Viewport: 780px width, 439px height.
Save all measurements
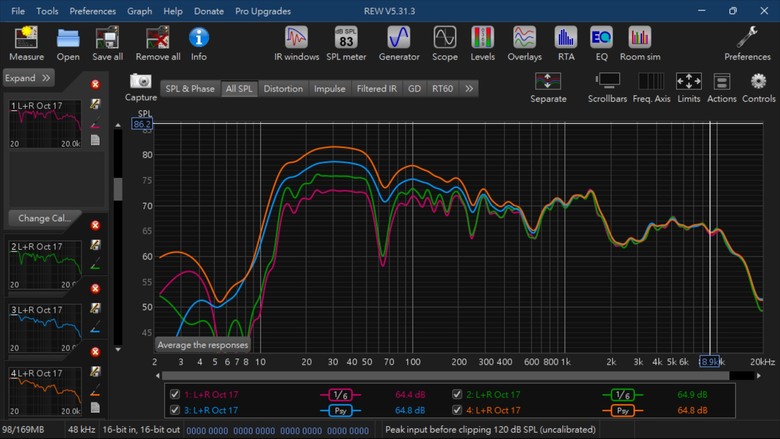(107, 44)
